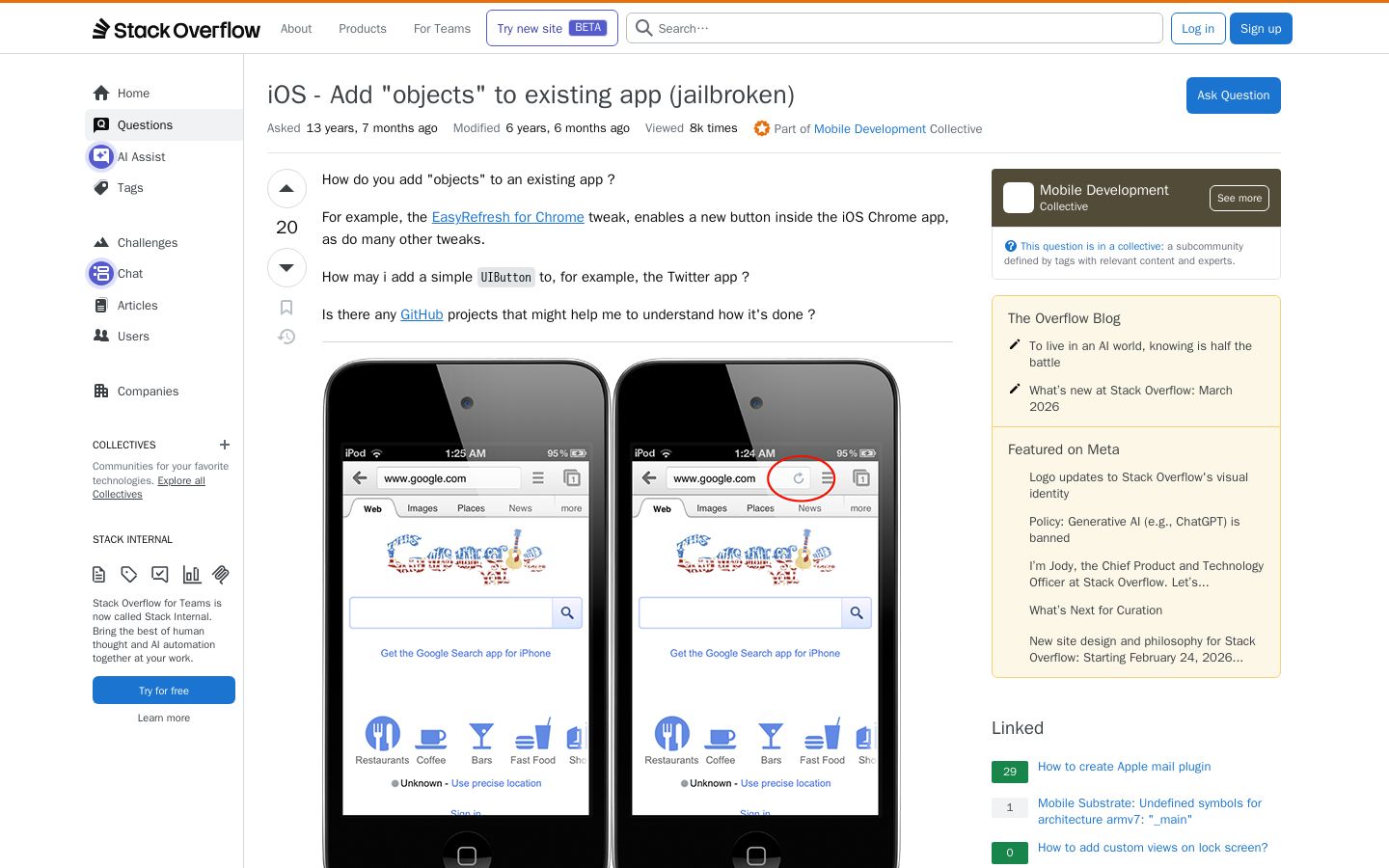Click the Stack Internal checkmark-message icon
Viewport: 1389px width, 868px height.
click(x=160, y=575)
